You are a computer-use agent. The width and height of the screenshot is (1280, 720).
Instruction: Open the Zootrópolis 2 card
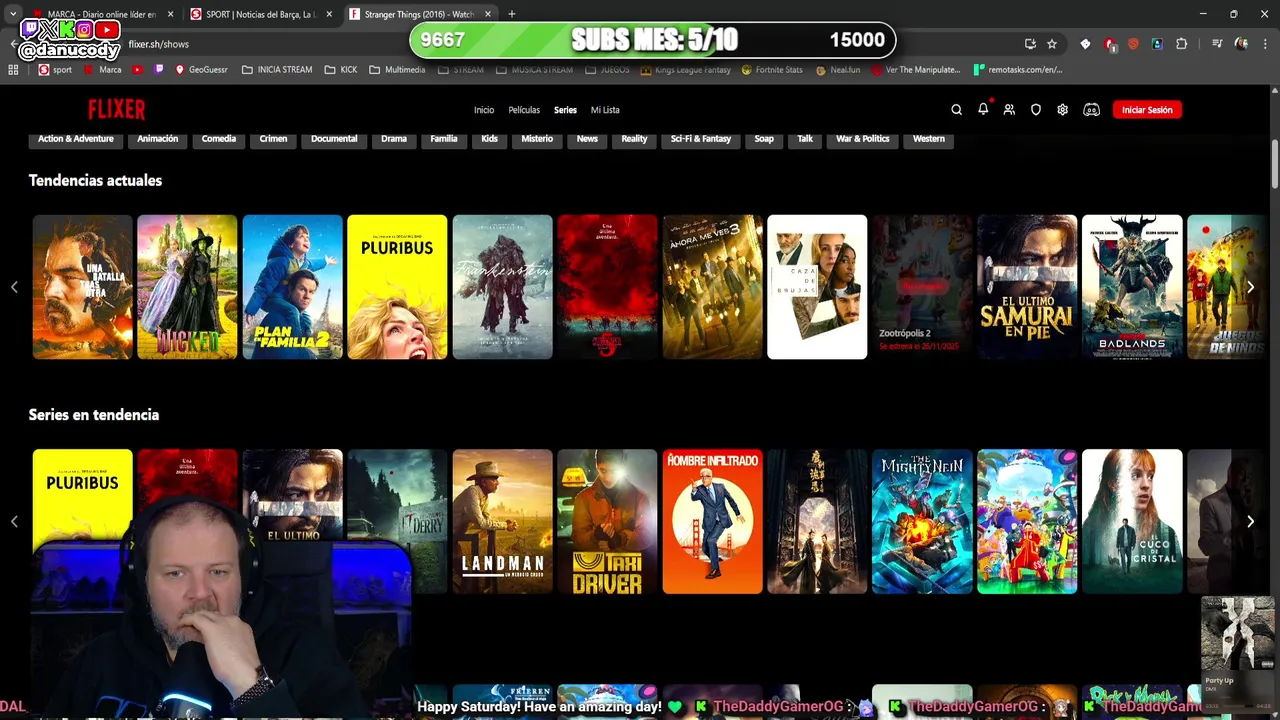(x=922, y=287)
